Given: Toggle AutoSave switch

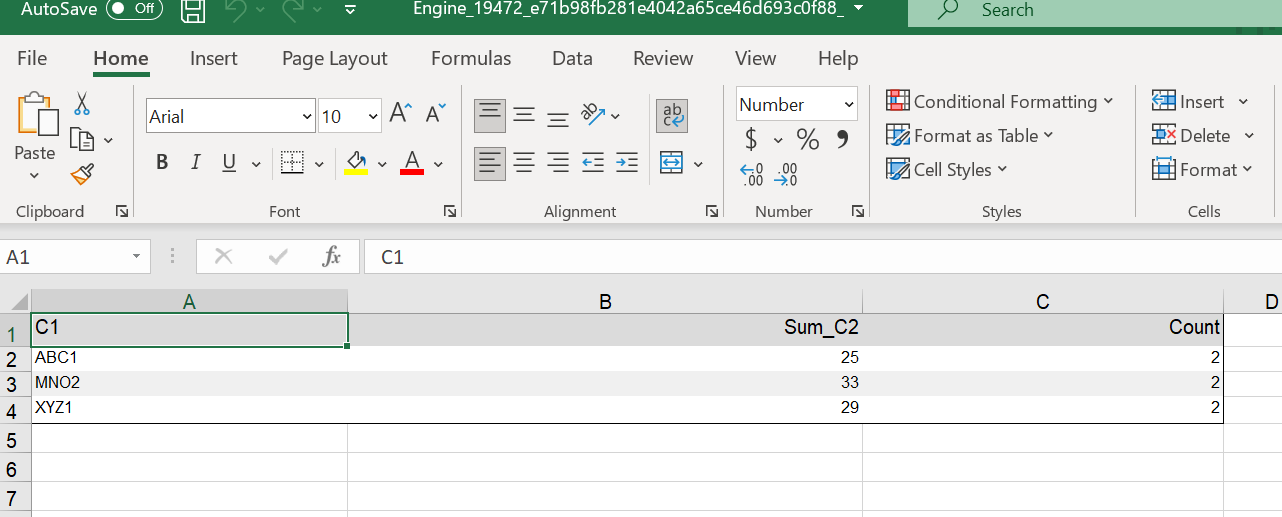Looking at the screenshot, I should pos(134,10).
